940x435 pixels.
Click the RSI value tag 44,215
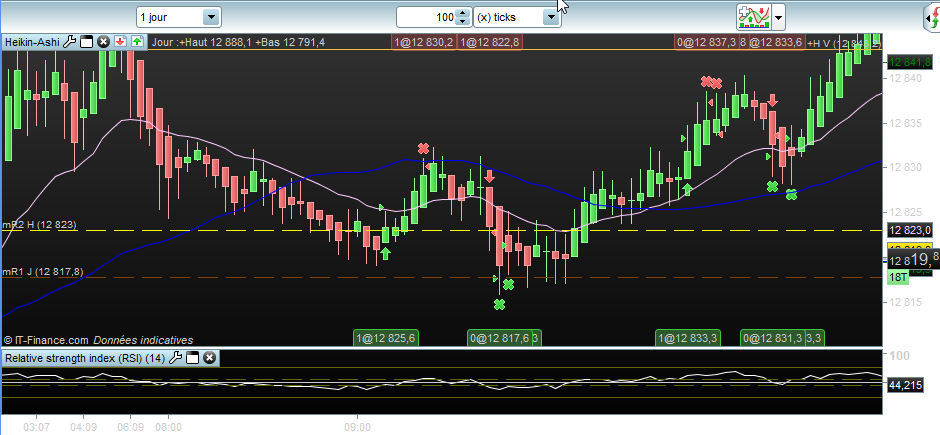click(x=905, y=385)
